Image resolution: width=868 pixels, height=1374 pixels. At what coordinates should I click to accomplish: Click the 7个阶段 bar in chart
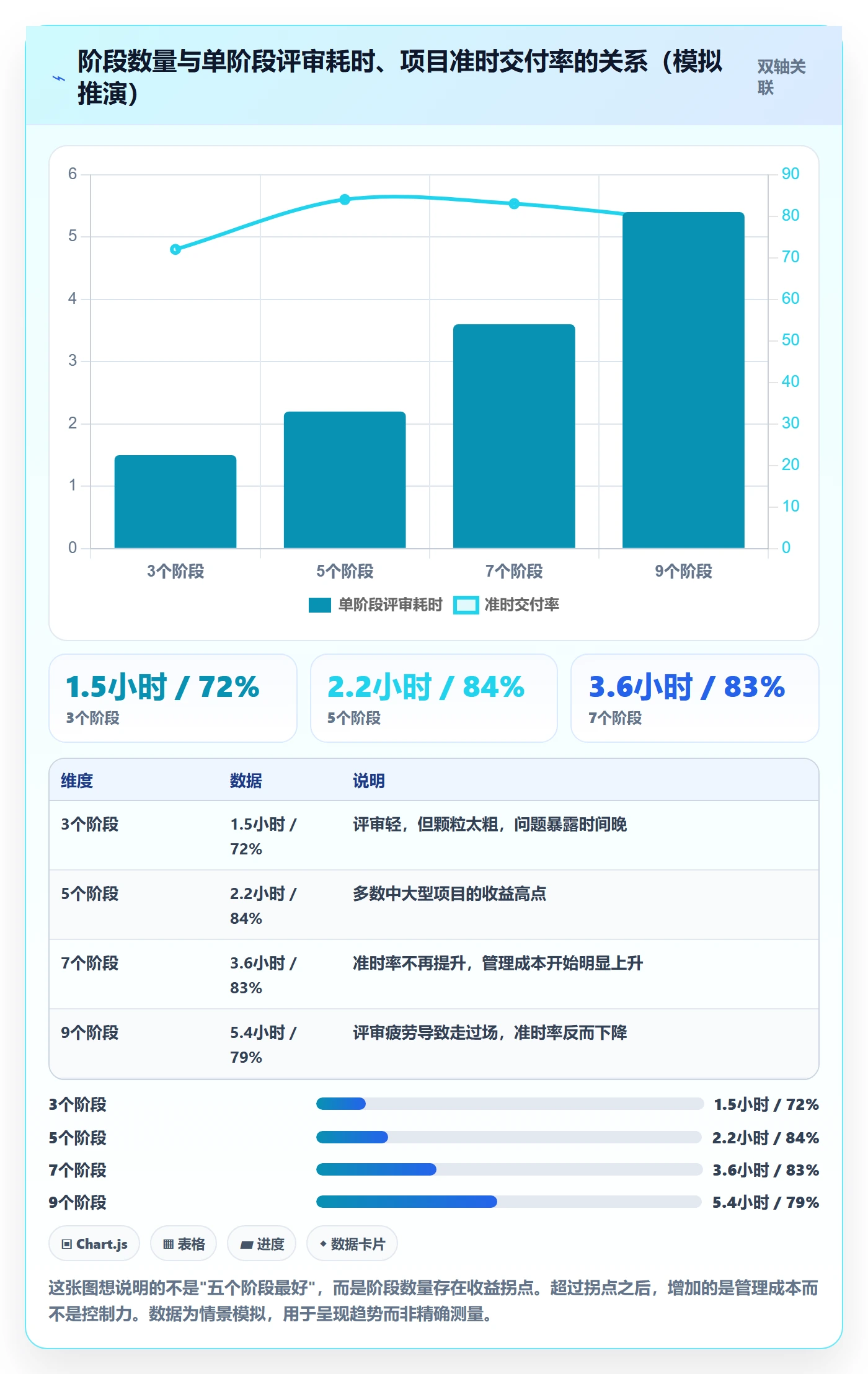(x=514, y=436)
